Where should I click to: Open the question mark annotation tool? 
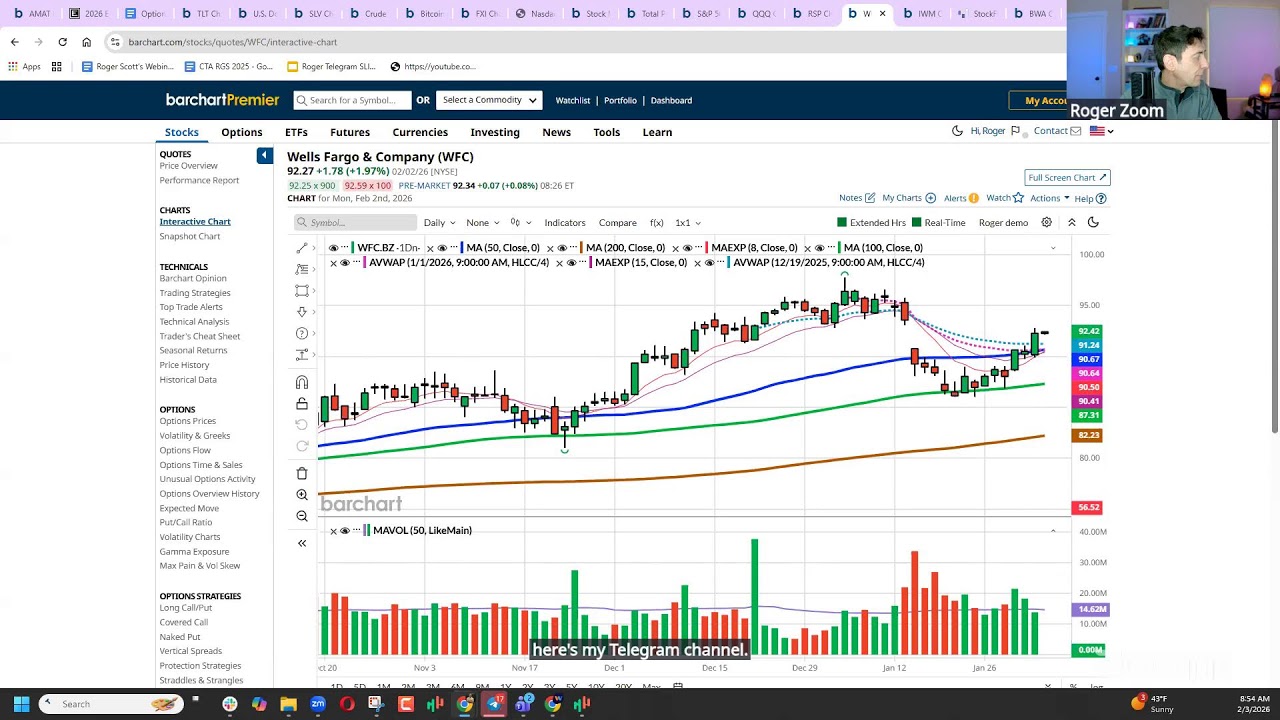point(302,333)
